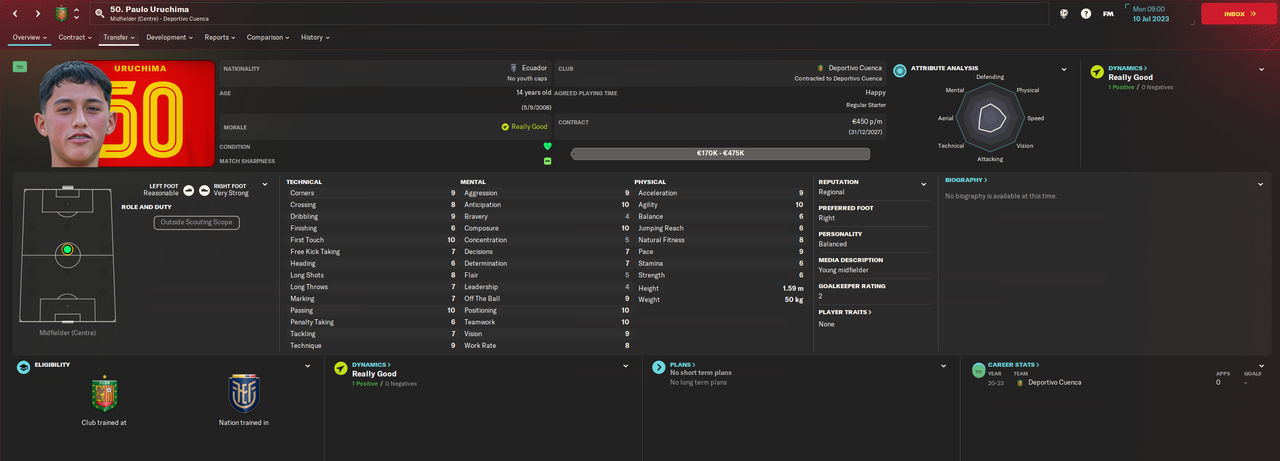Open the trophy/headset icon in the top bar
Screen dimensions: 1280x461
(1065, 14)
